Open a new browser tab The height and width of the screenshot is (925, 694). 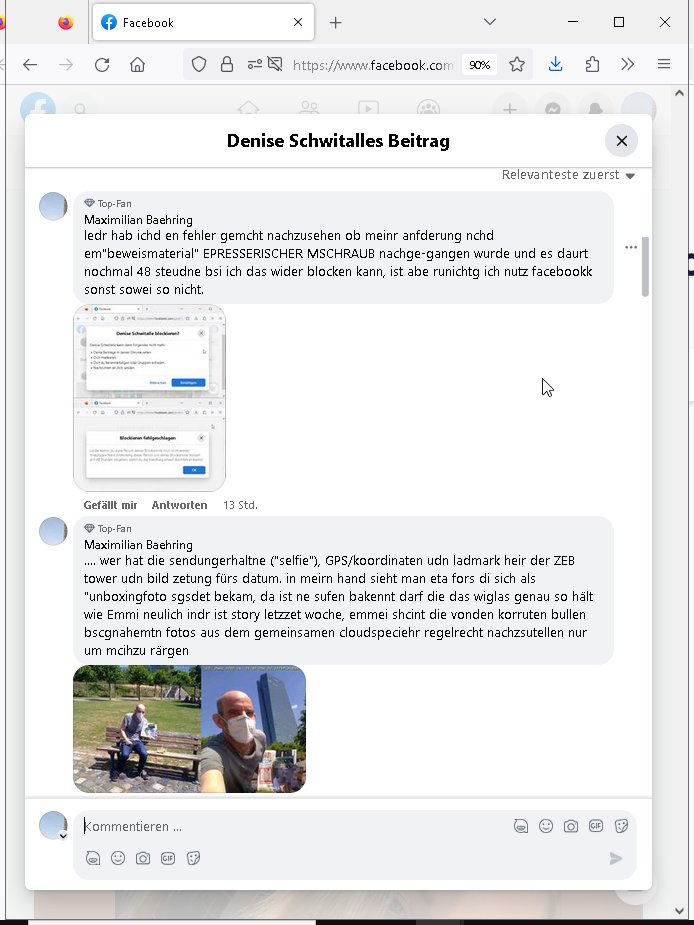click(335, 22)
